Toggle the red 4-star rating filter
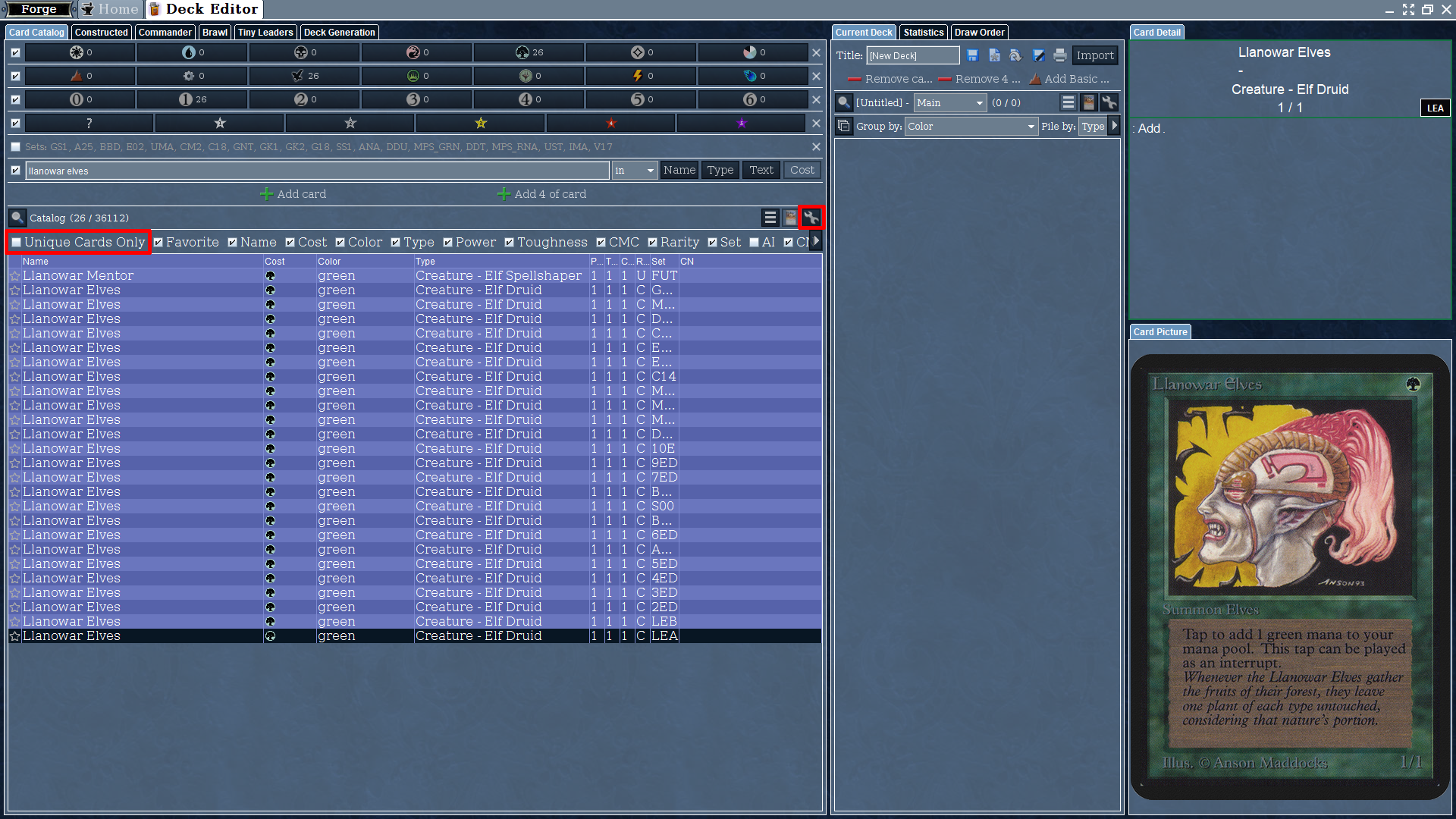The width and height of the screenshot is (1456, 819). coord(611,123)
